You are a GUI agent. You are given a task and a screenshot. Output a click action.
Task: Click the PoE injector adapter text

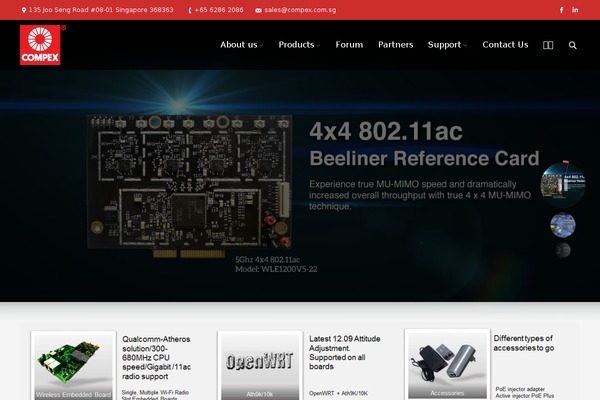click(520, 389)
